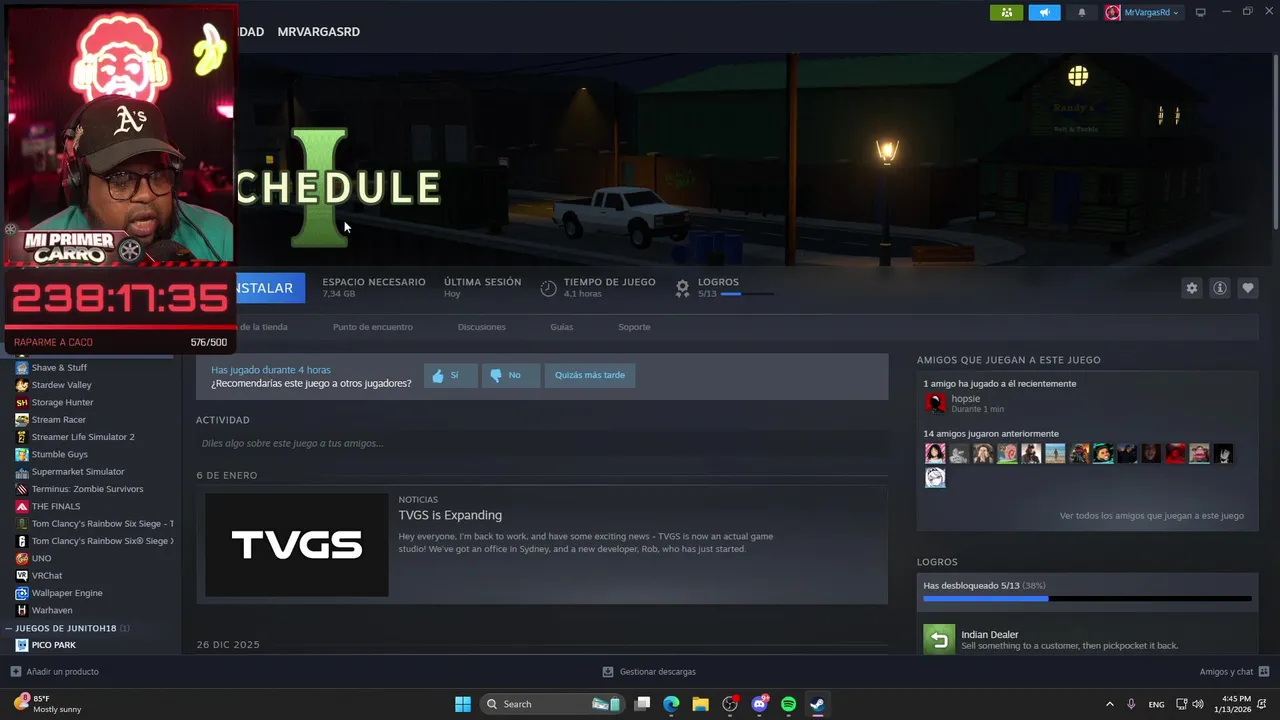
Task: Select Stardew Valley in library
Action: (61, 385)
